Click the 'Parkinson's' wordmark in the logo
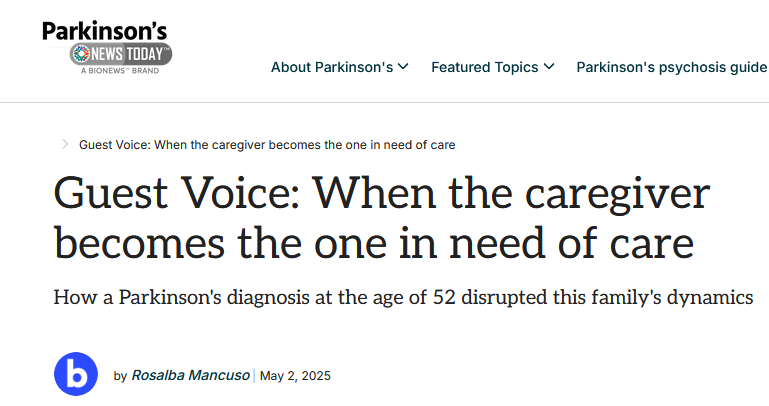The image size is (769, 406). click(104, 31)
